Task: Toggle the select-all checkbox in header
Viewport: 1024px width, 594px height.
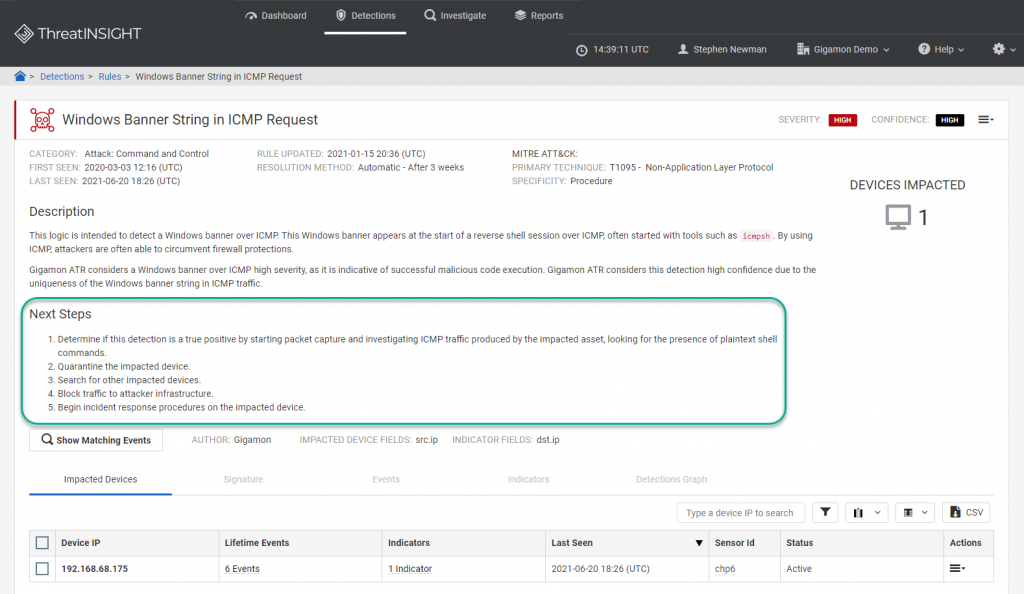Action: point(42,543)
